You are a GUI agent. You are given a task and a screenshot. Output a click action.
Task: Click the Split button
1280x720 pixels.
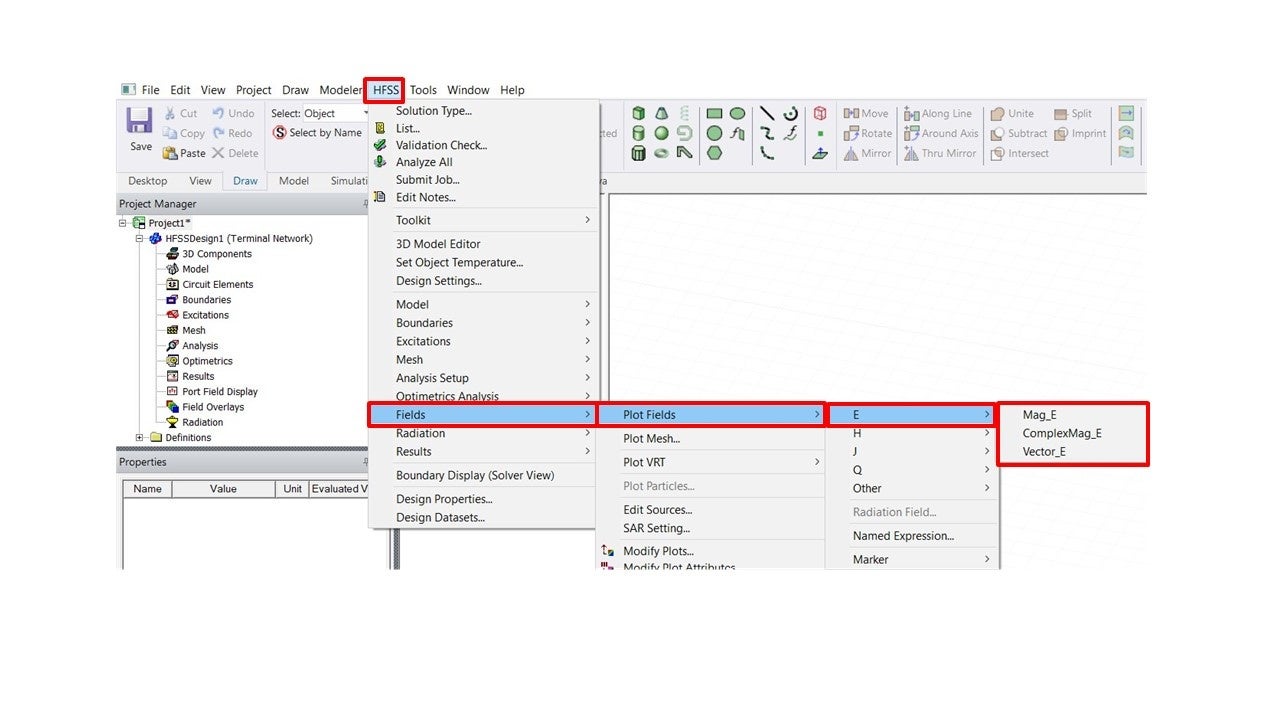pyautogui.click(x=1073, y=114)
